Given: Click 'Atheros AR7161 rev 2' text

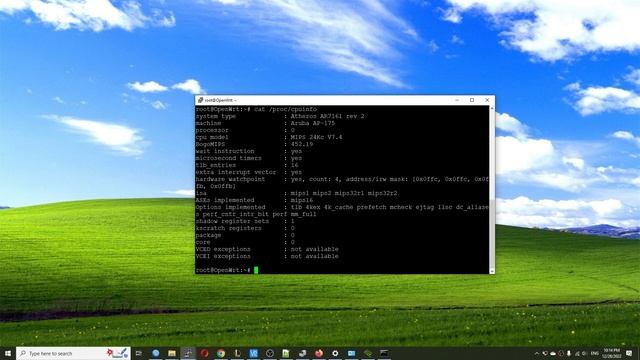Looking at the screenshot, I should click(x=327, y=116).
